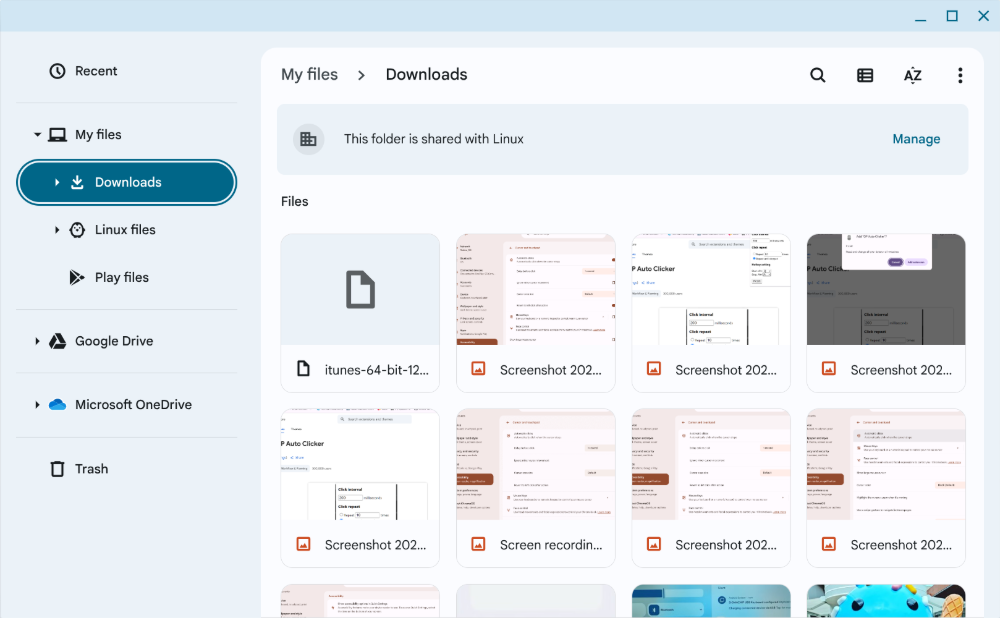Click the large blank document icon thumbnail
This screenshot has width=1000, height=618.
click(360, 290)
